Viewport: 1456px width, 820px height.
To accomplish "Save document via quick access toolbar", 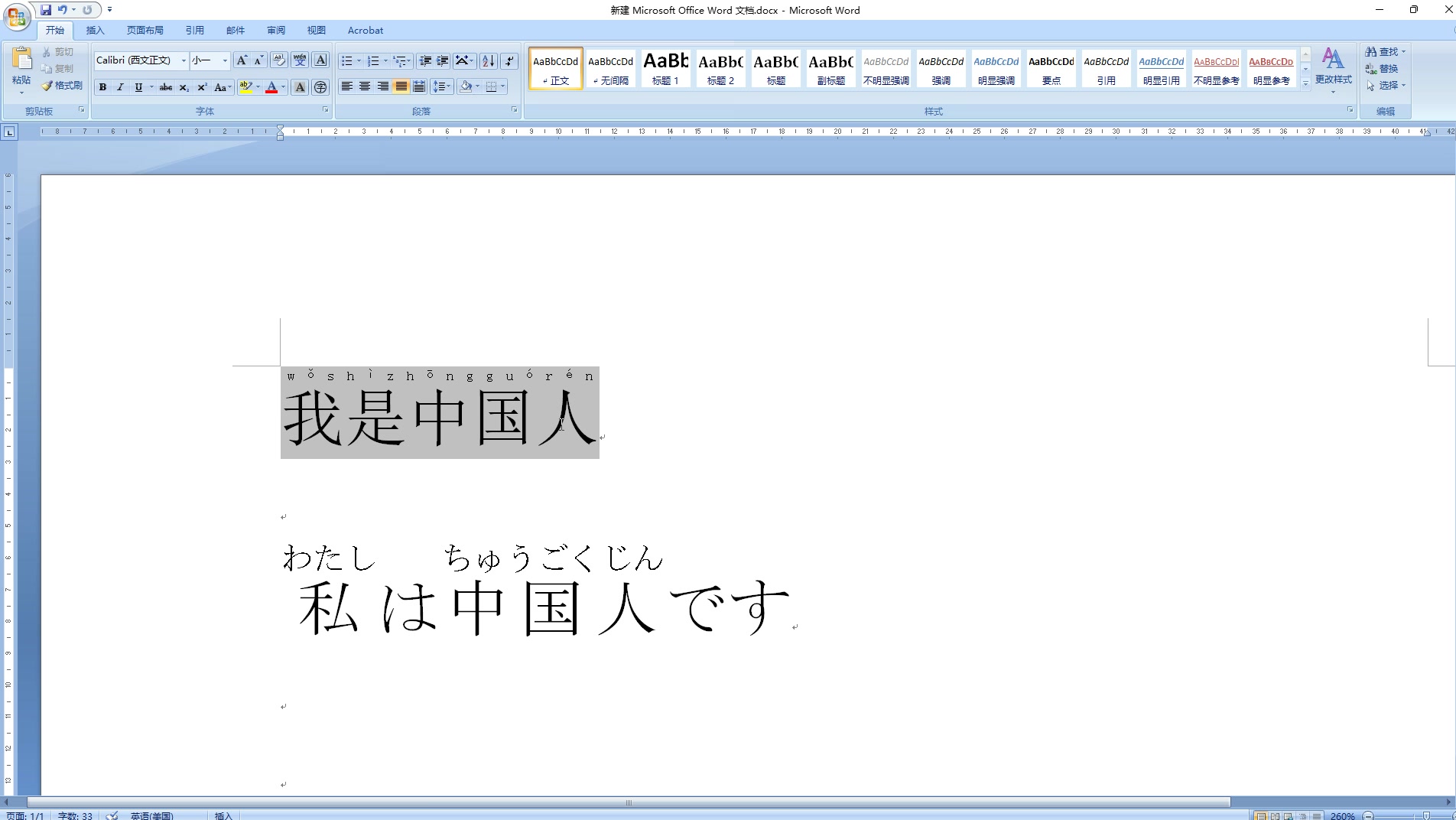I will (x=46, y=10).
